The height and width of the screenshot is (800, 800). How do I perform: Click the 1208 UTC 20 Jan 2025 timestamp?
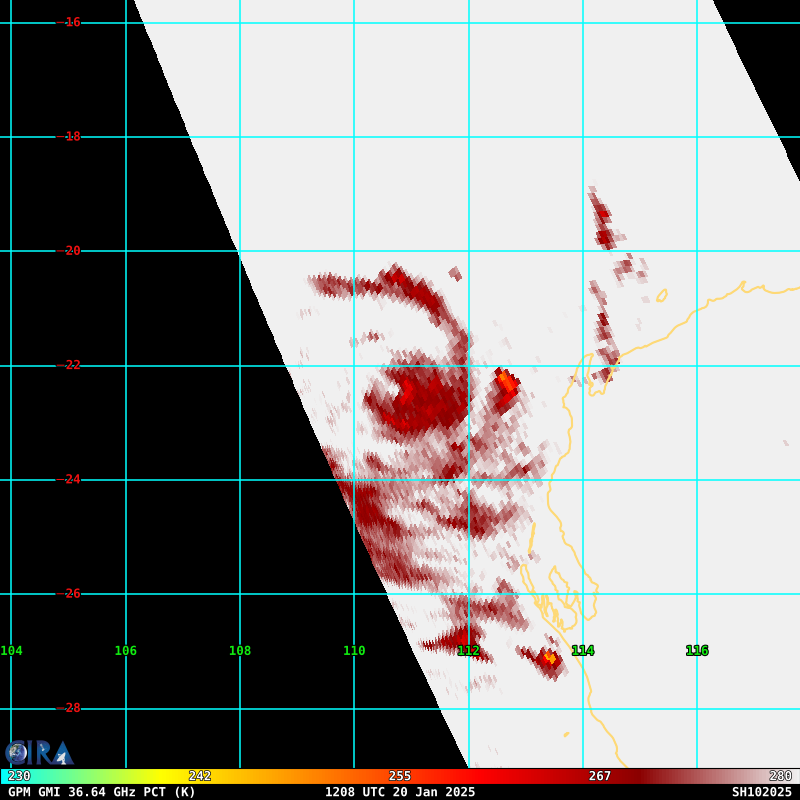click(x=400, y=792)
